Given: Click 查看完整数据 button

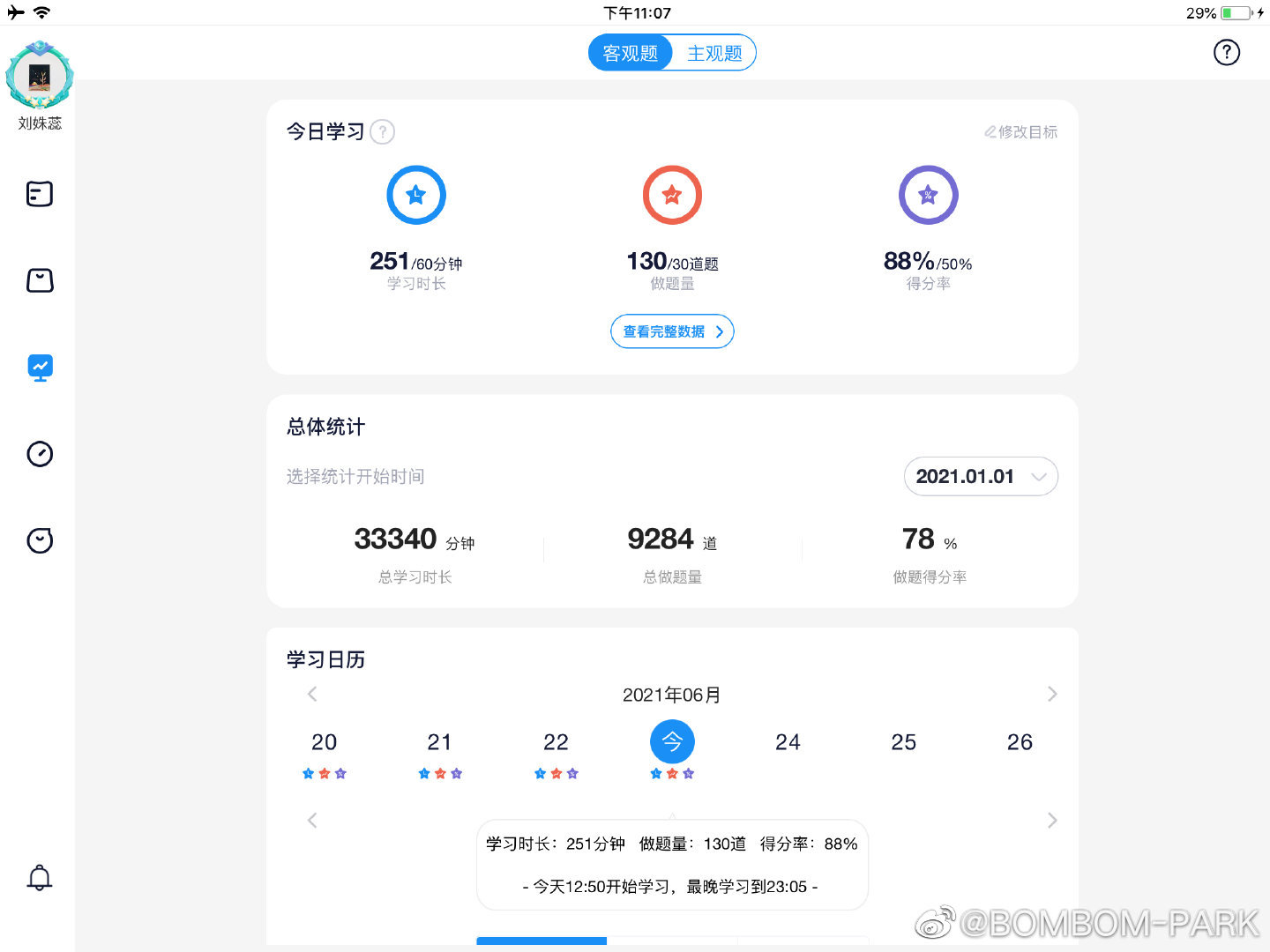Looking at the screenshot, I should coord(672,331).
